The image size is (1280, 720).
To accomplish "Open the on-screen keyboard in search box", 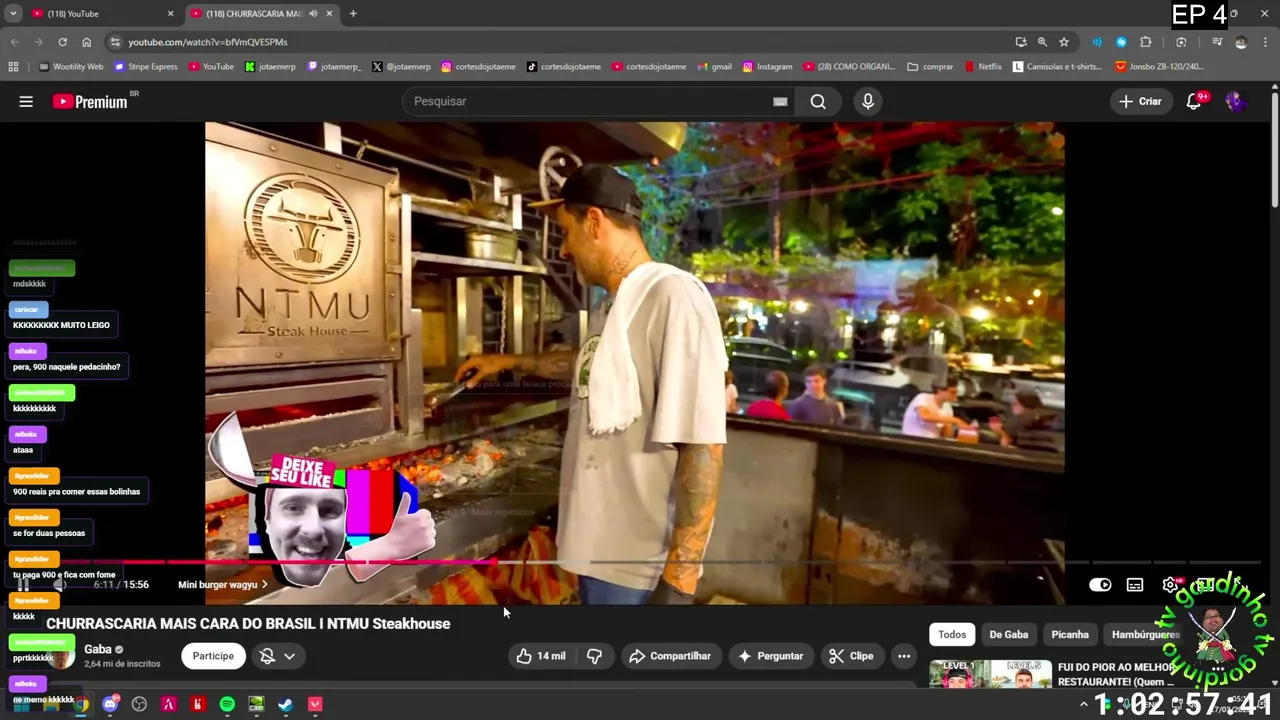I will (780, 101).
